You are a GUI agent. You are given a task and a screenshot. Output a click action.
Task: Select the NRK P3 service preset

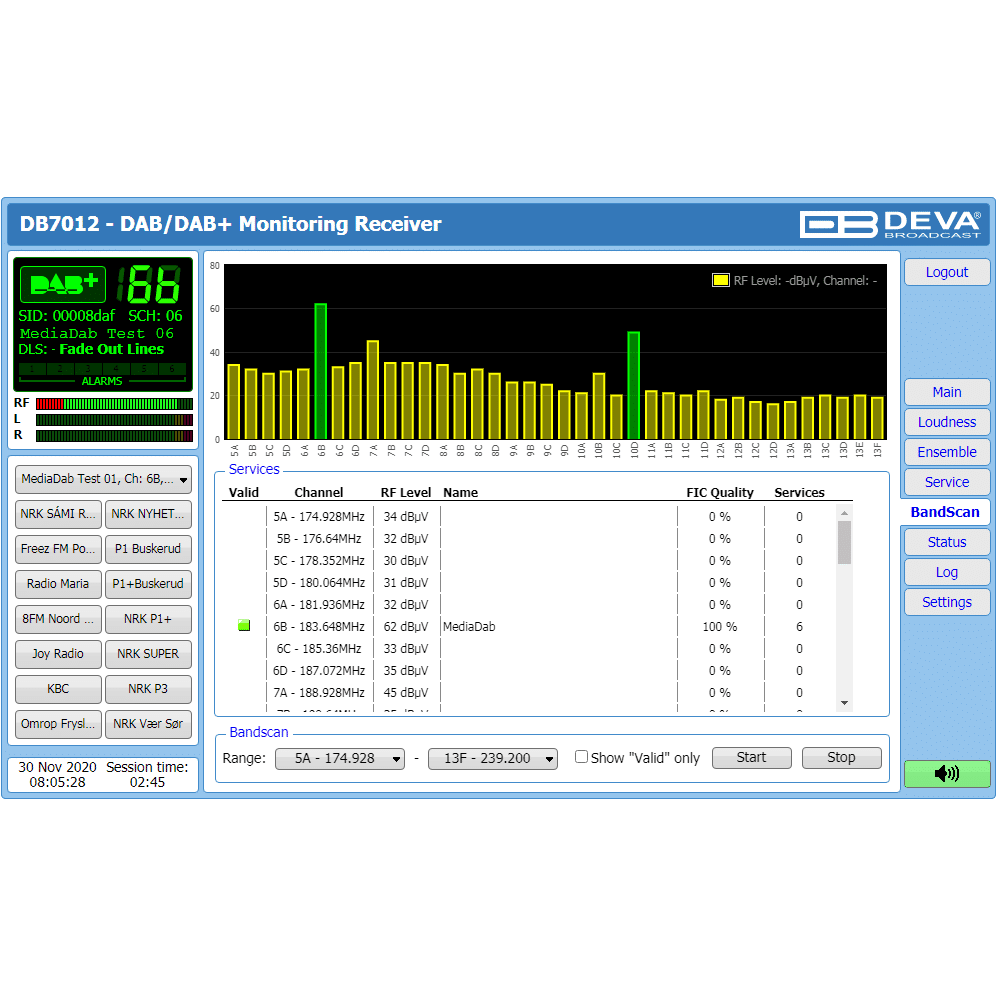click(147, 689)
